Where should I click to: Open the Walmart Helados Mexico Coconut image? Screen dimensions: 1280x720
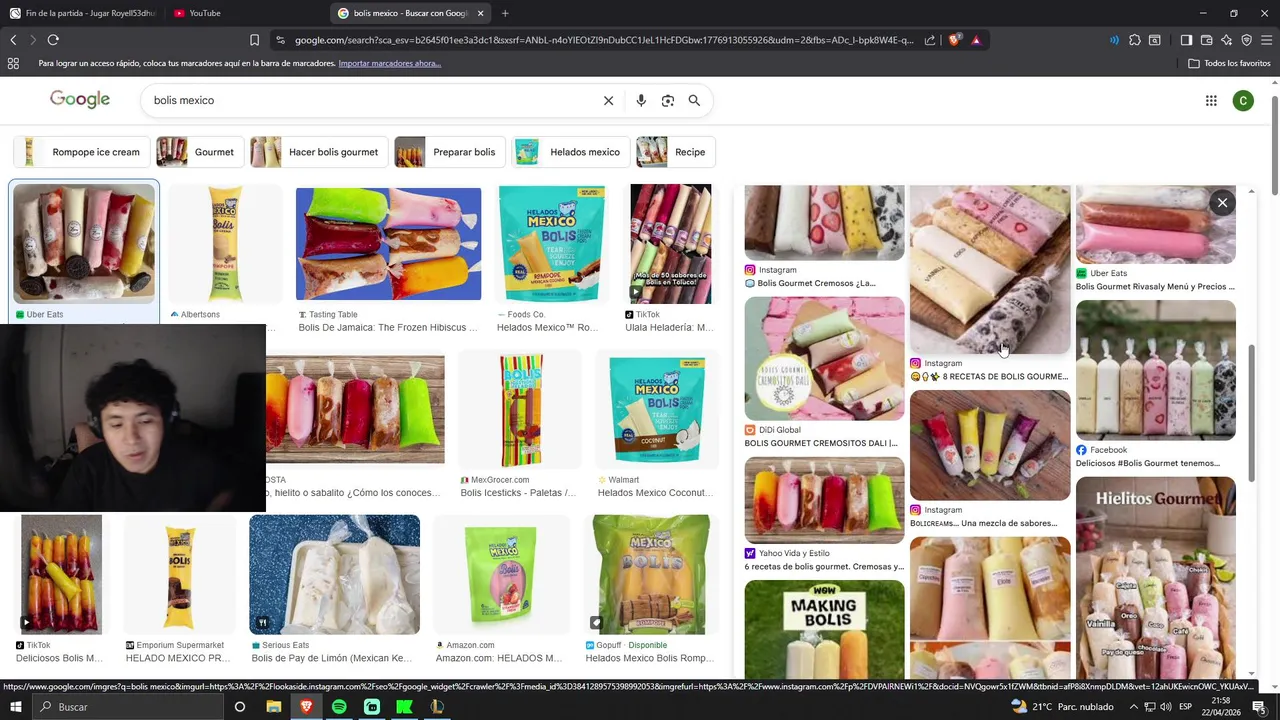tap(657, 410)
